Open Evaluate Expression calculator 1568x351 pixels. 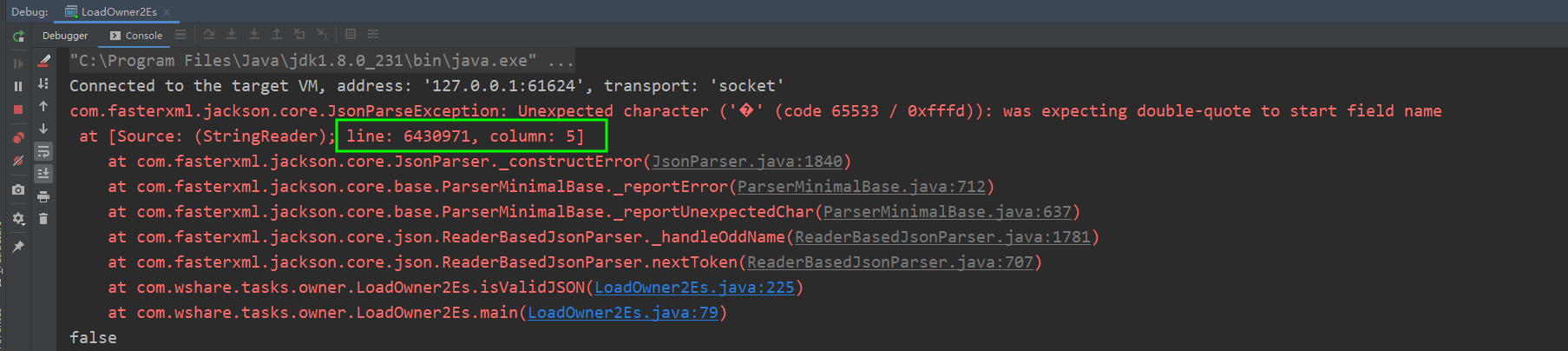[x=351, y=35]
